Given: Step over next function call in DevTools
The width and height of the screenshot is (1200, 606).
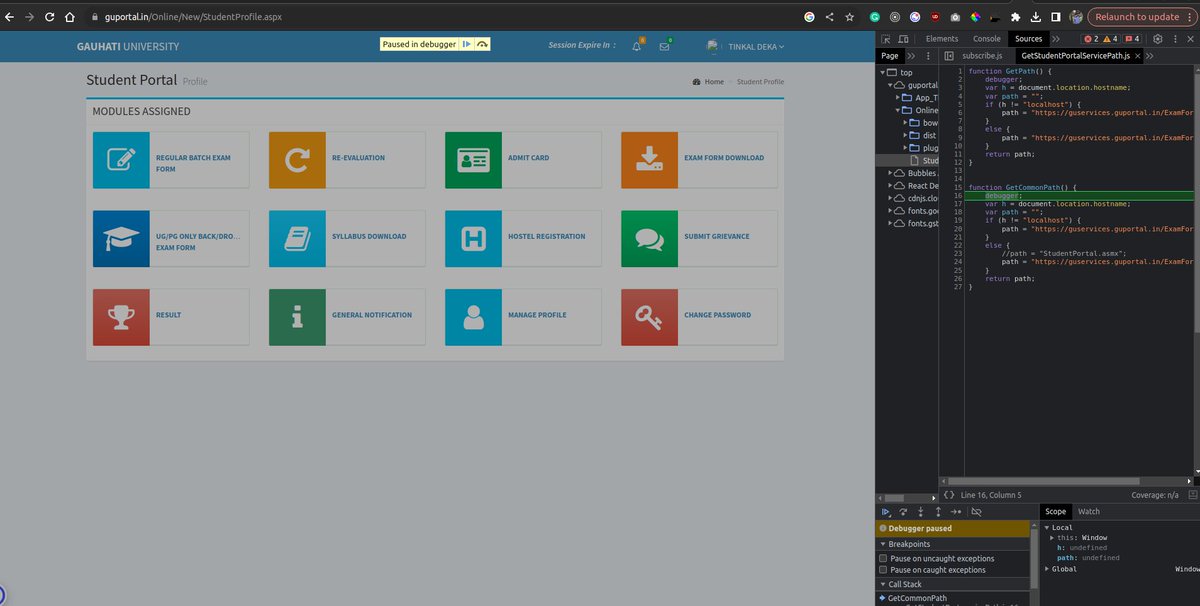Looking at the screenshot, I should coord(903,511).
